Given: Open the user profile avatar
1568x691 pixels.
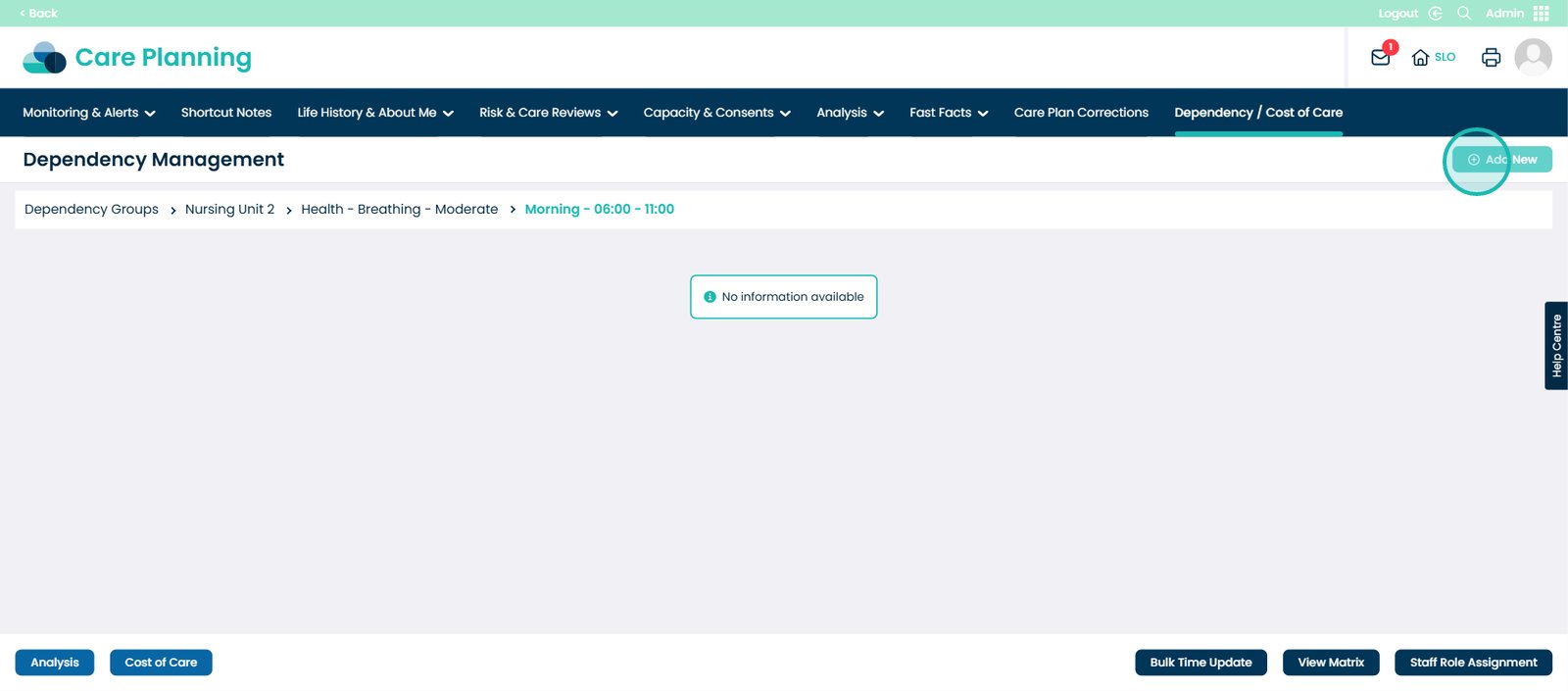Looking at the screenshot, I should pos(1533,57).
